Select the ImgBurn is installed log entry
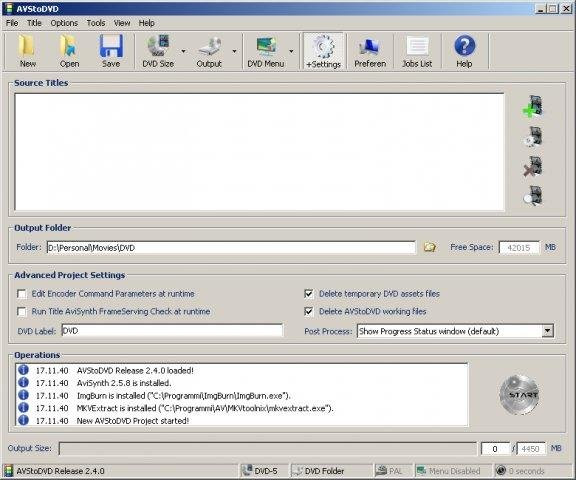576x480 pixels. [242, 396]
